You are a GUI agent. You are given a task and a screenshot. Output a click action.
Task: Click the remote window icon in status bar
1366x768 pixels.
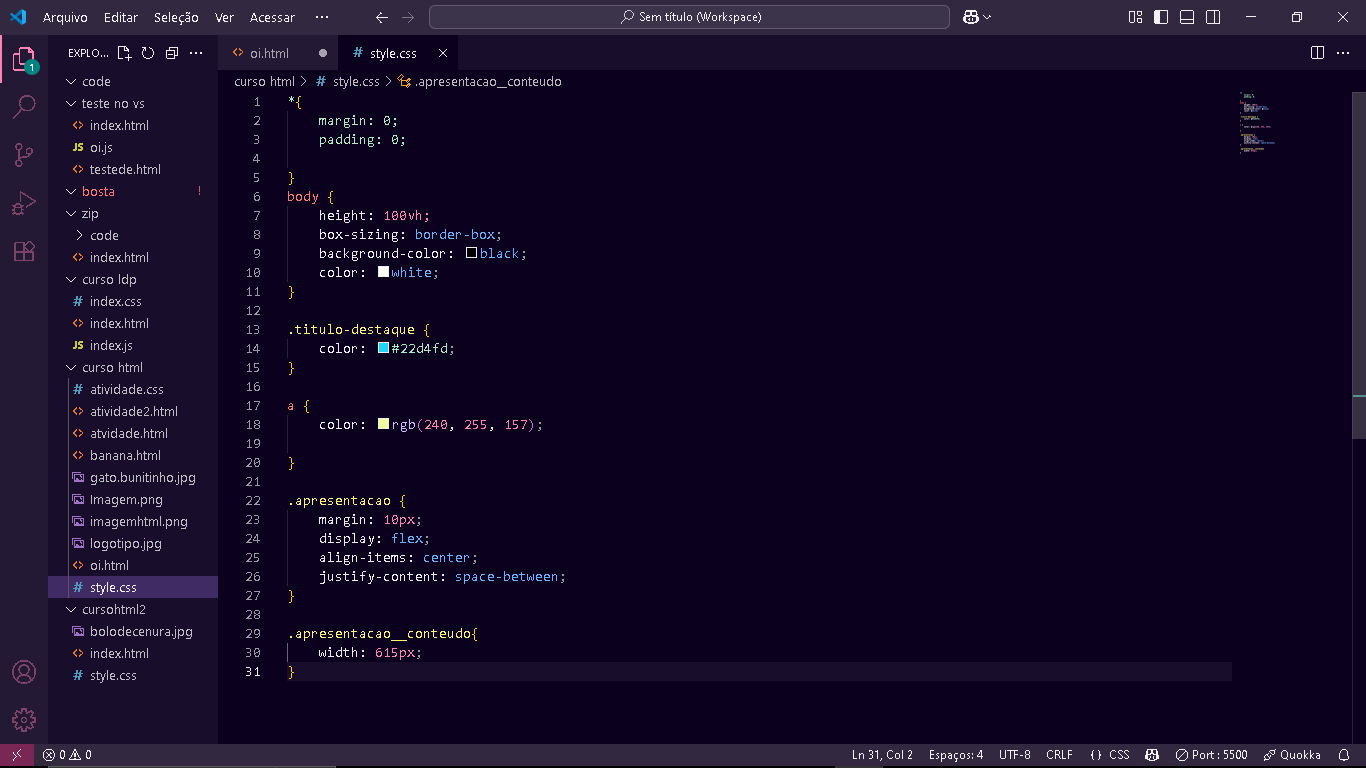click(x=16, y=755)
